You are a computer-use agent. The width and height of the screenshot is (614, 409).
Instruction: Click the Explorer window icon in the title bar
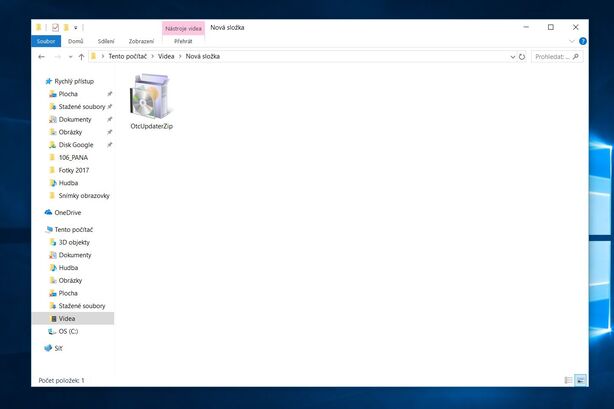38,27
